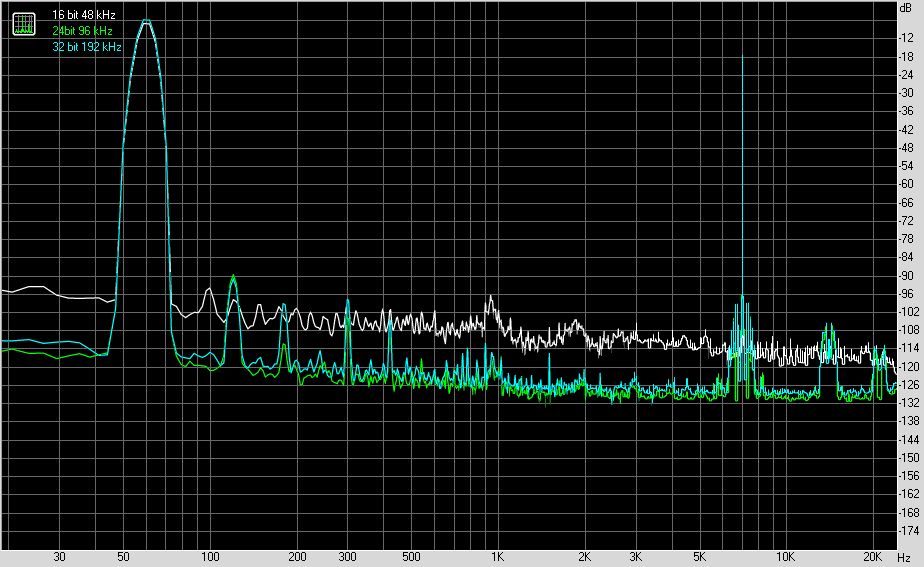Viewport: 924px width, 567px height.
Task: Select the cyan 32 bit 192 kHz legend entry
Action: [x=86, y=47]
